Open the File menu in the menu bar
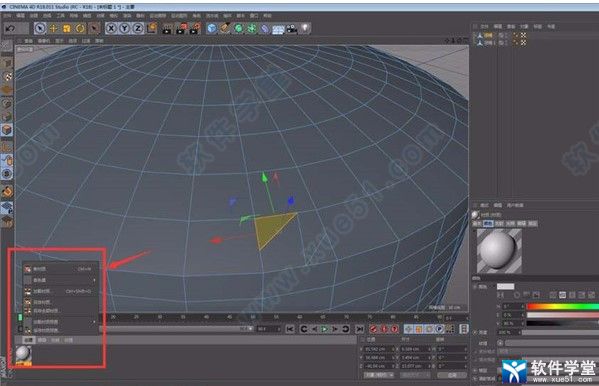599x386 pixels. [x=7, y=16]
